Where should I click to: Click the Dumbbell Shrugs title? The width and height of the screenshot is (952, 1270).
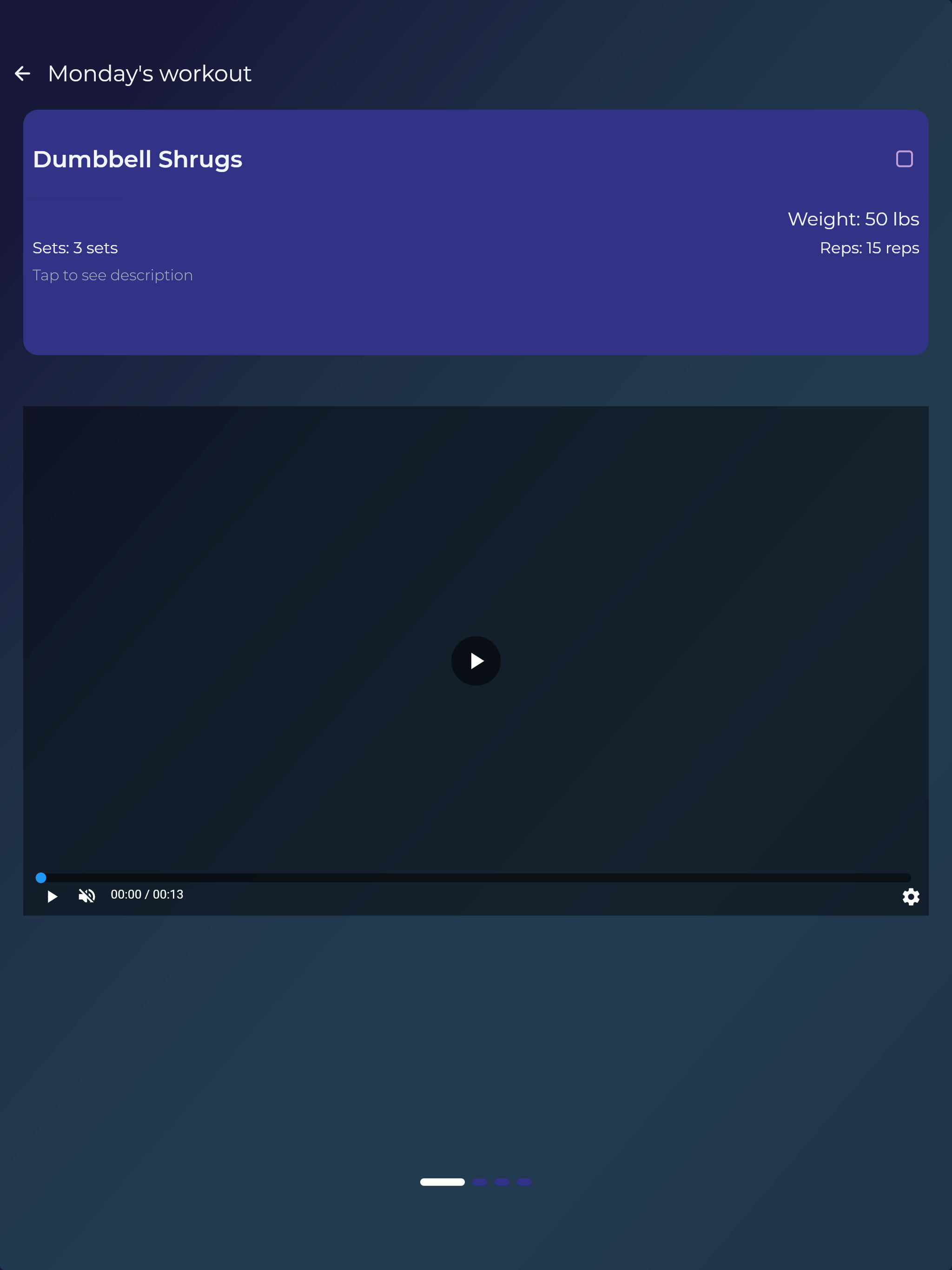click(x=137, y=159)
